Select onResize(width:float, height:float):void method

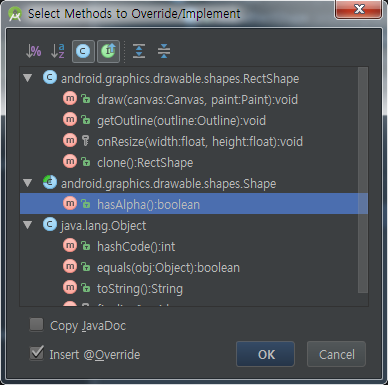199,141
